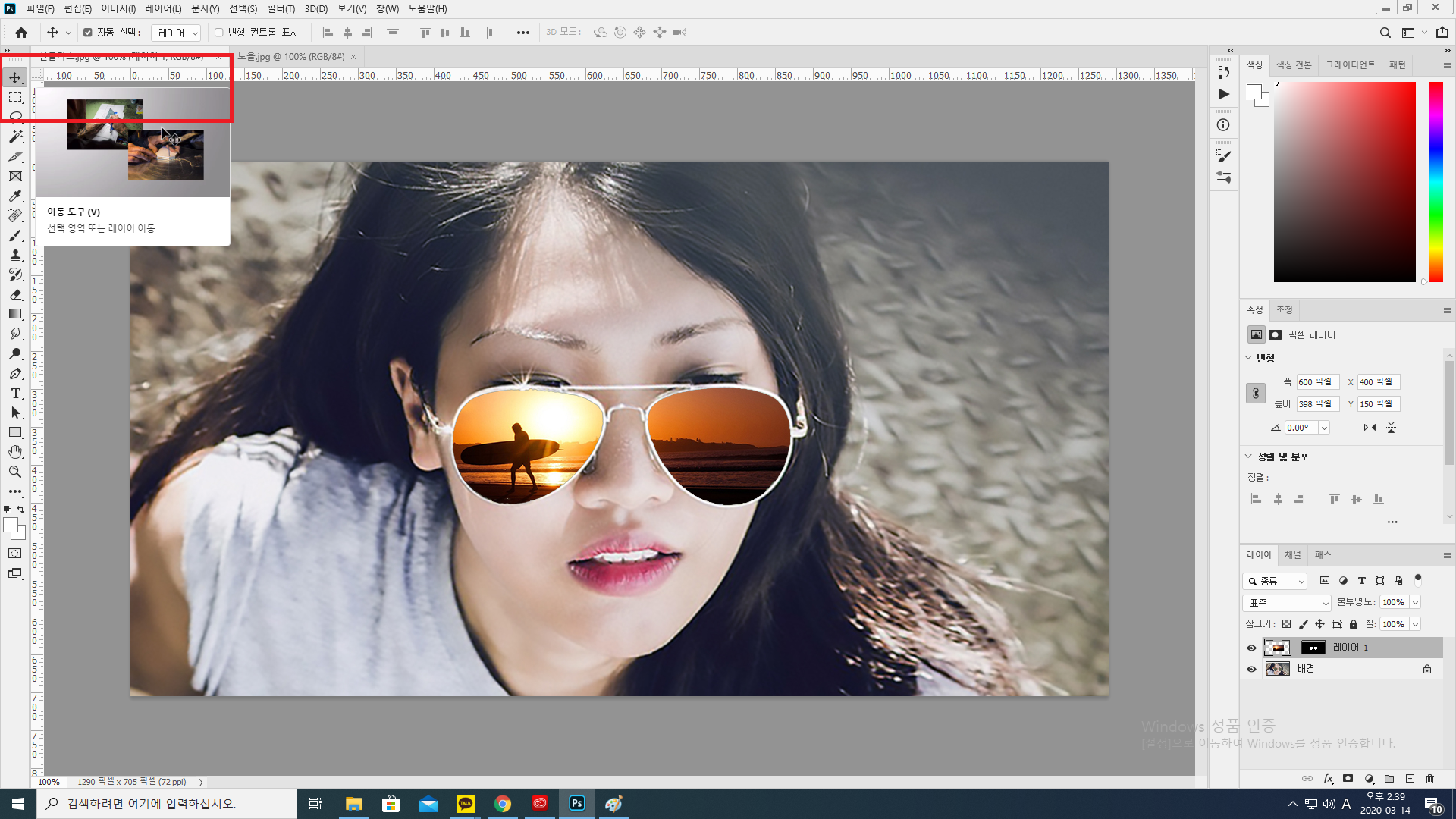Add a layer mask from panel footer
This screenshot has height=819, width=1456.
1348,779
